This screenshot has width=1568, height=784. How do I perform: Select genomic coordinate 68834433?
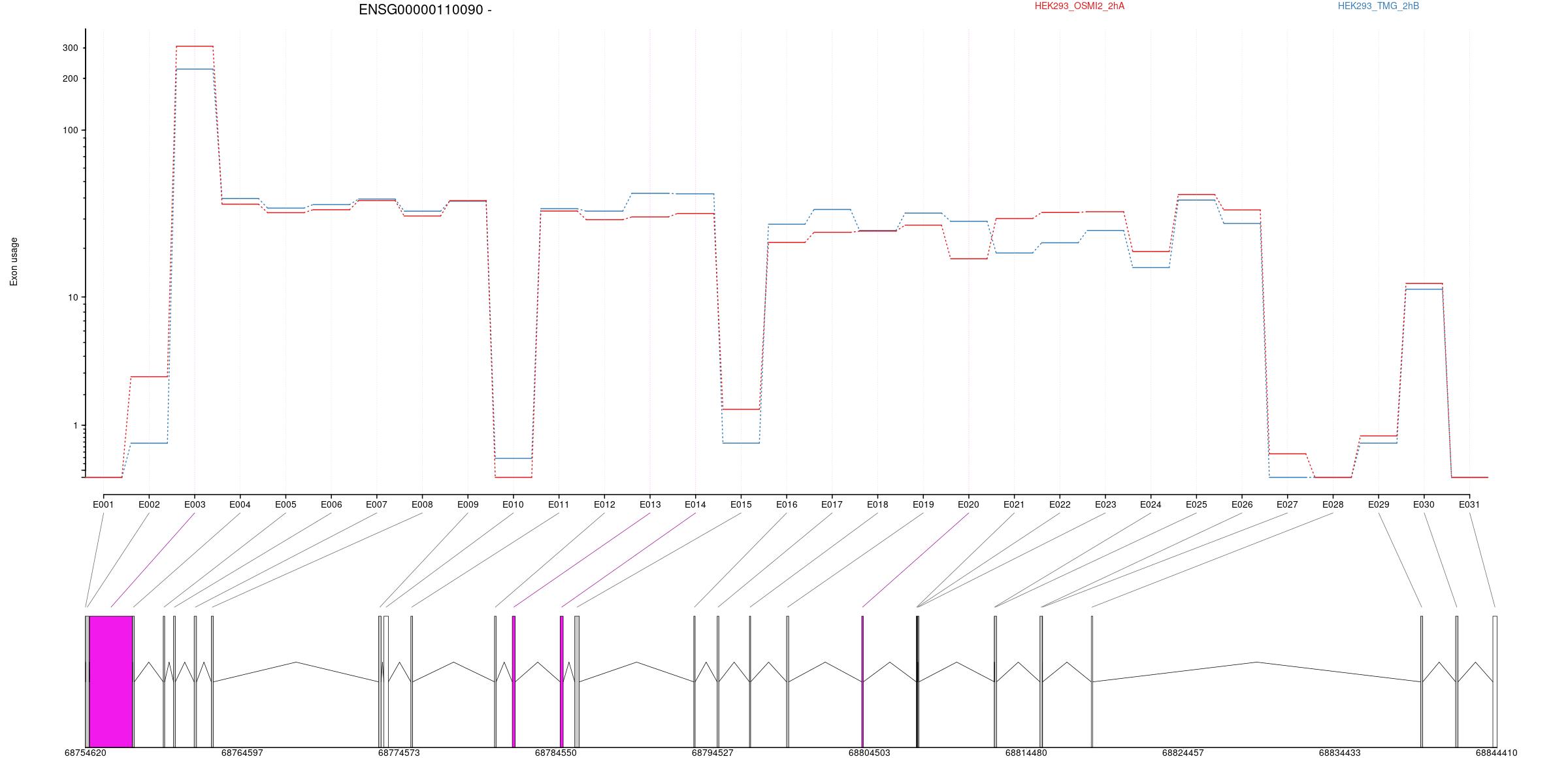point(1339,753)
